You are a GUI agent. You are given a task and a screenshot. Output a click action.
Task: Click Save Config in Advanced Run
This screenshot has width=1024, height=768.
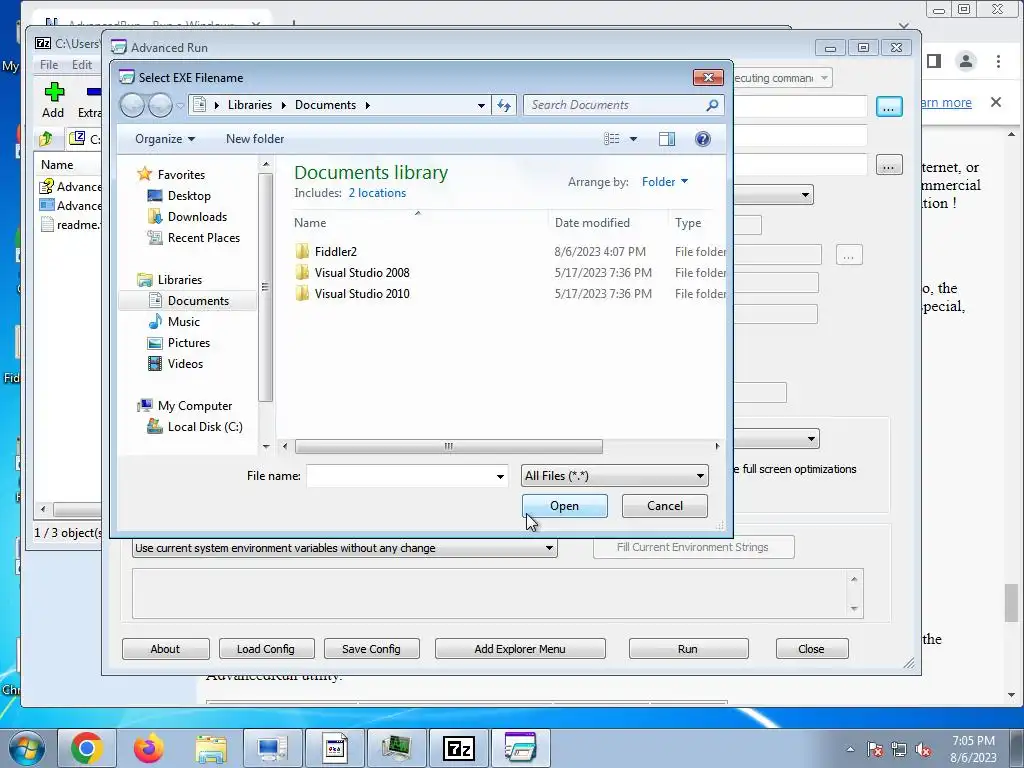click(371, 648)
